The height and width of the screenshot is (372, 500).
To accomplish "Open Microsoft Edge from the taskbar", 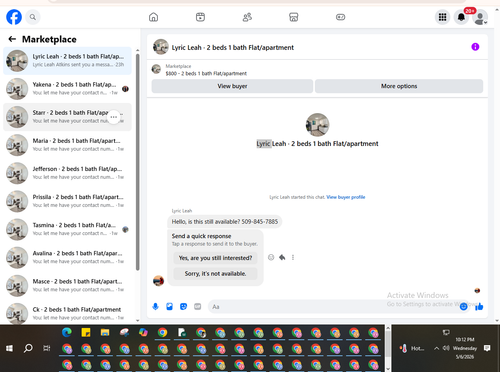I will click(x=67, y=332).
